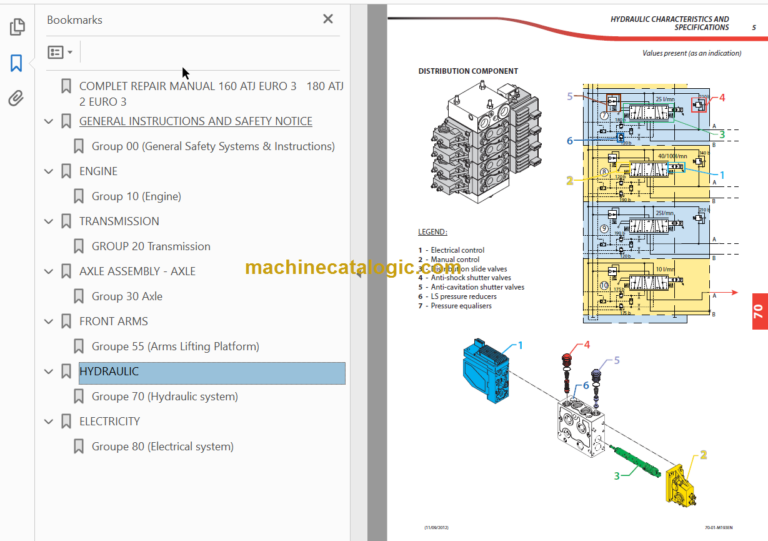768x541 pixels.
Task: Open GROUP 20 Transmission bookmark
Action: pos(150,246)
